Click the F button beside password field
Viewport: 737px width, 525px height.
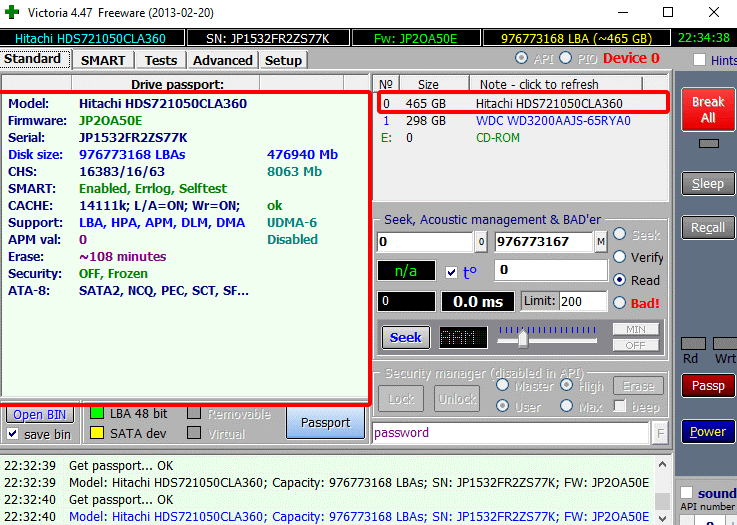point(660,433)
